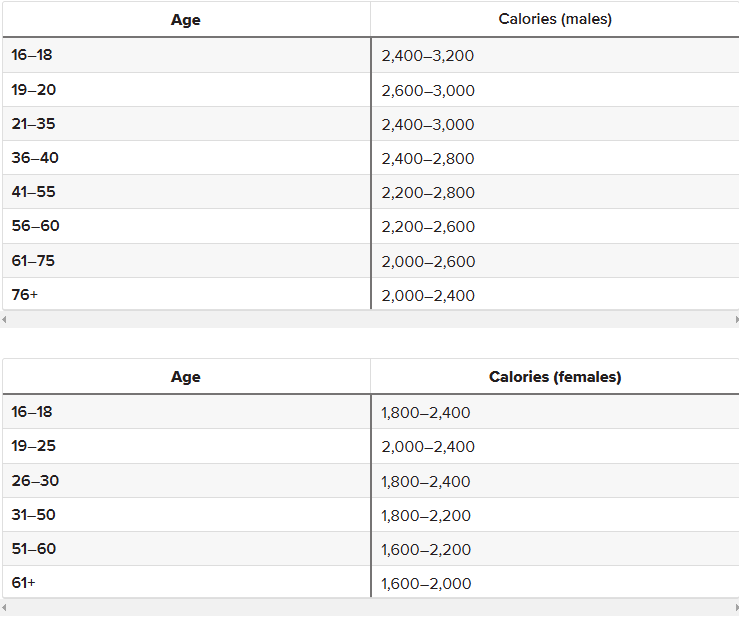
Task: Select the Calories (females) column header
Action: click(x=555, y=377)
